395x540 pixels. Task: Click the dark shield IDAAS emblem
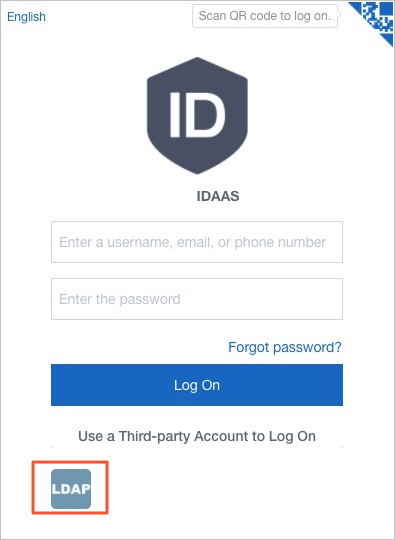(197, 115)
